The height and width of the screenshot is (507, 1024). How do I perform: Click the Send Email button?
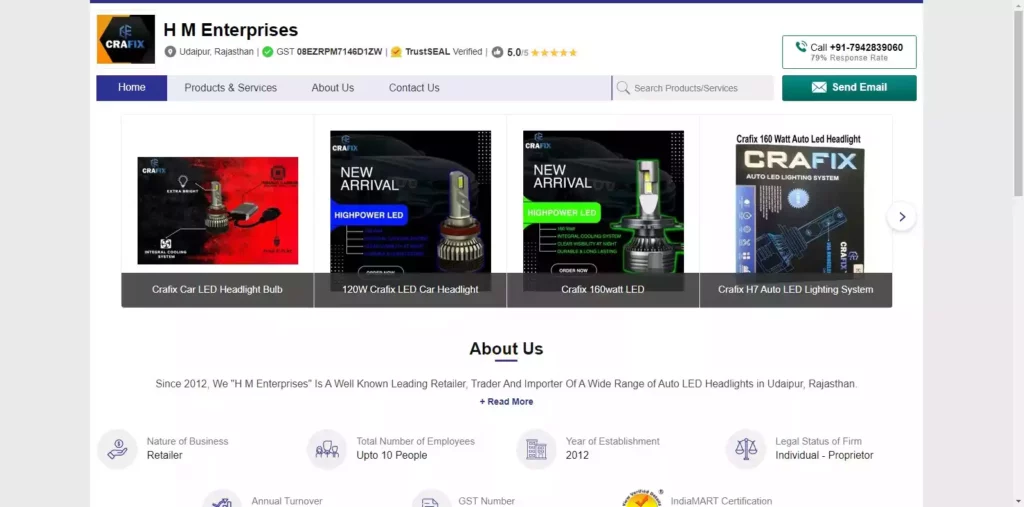(x=849, y=88)
